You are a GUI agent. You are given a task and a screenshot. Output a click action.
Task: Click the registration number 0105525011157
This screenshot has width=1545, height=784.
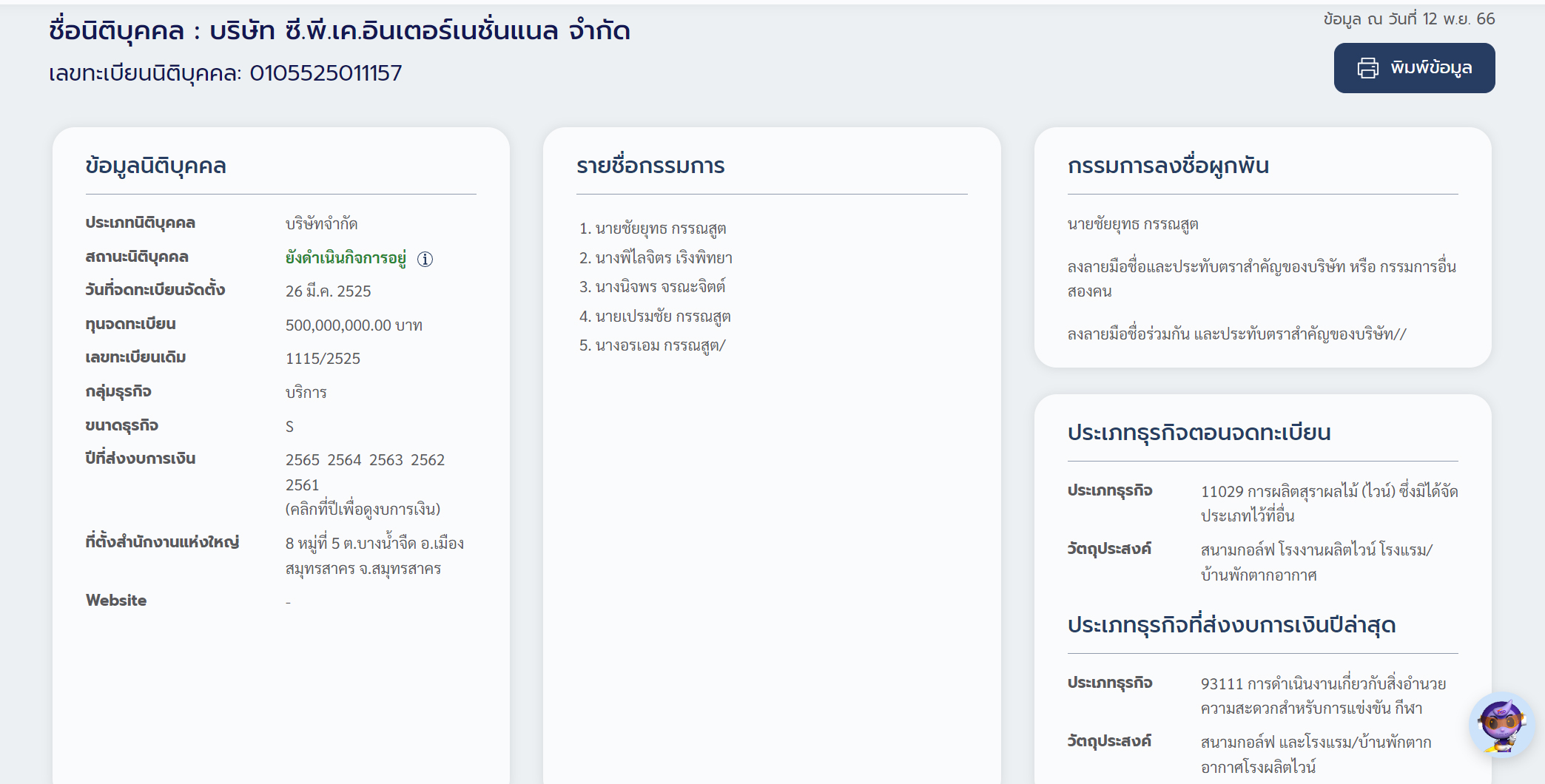tap(326, 73)
